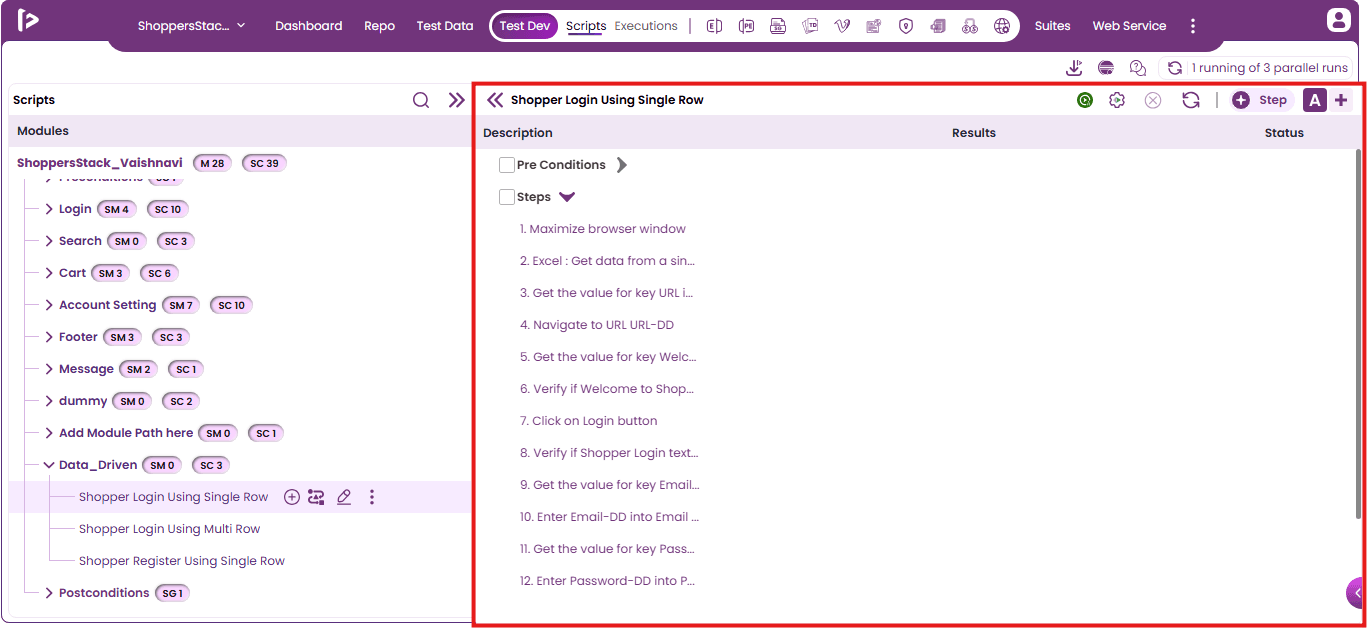Click plus circle icon on Shopper Login Single Row
Viewport: 1367px width, 629px height.
pos(292,497)
